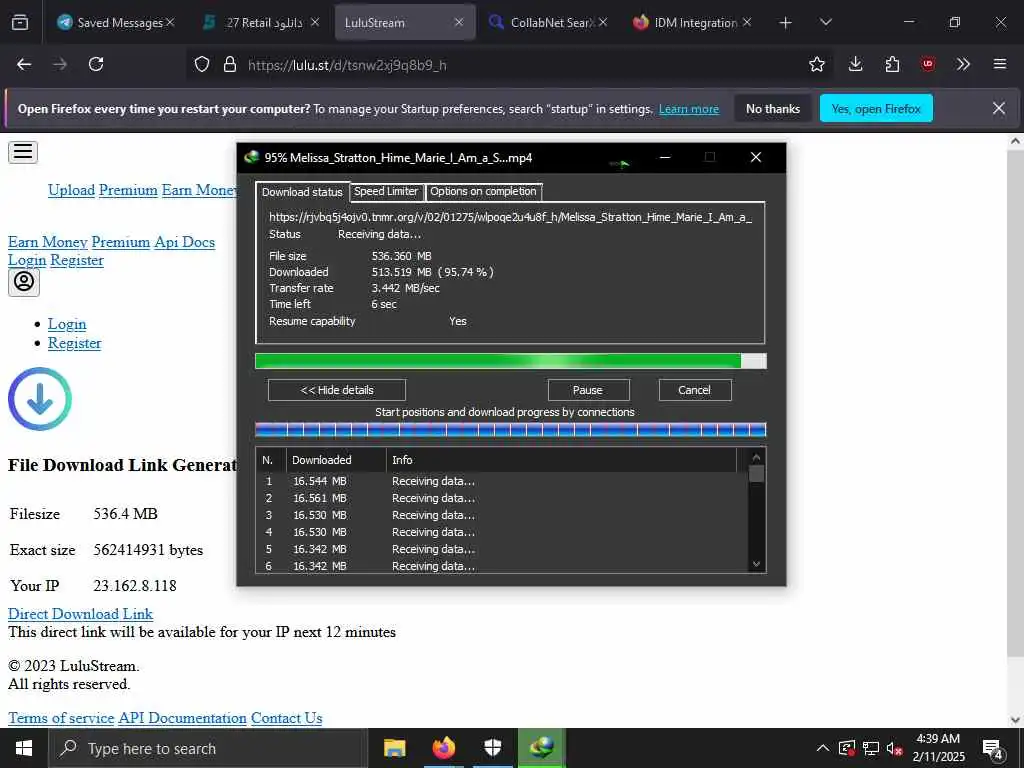Viewport: 1024px width, 768px height.
Task: Switch to the CollabNet Search tab
Action: (549, 22)
